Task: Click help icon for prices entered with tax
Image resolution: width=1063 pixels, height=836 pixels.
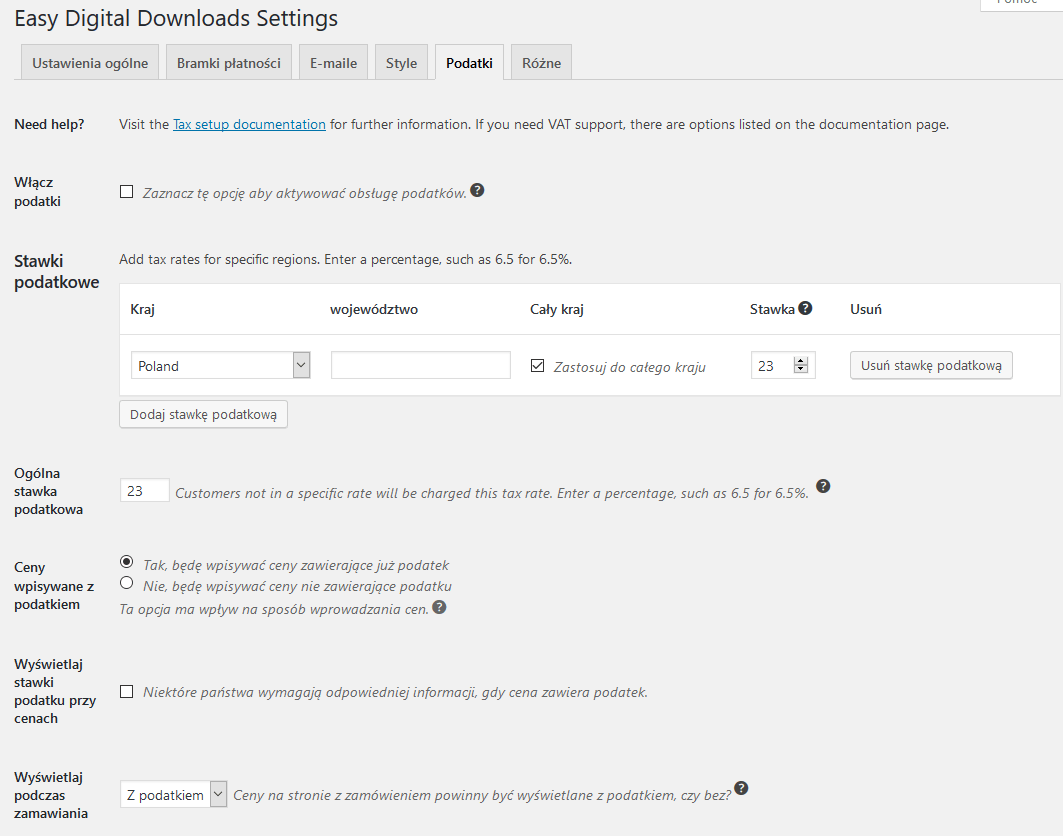Action: 439,607
